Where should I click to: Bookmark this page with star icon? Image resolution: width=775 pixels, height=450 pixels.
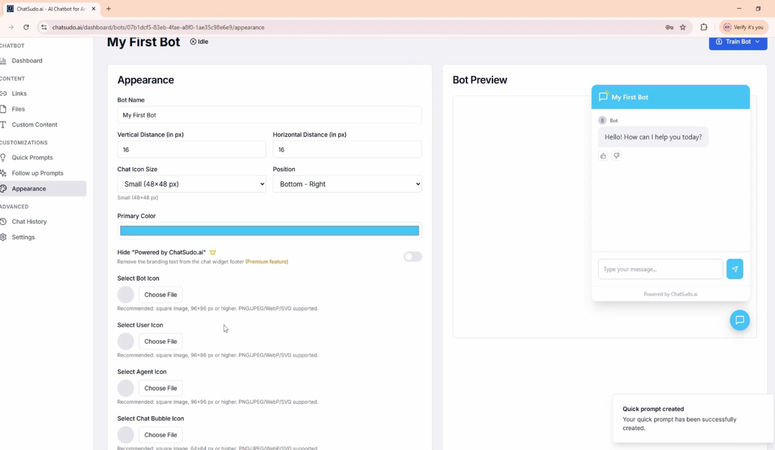(683, 28)
